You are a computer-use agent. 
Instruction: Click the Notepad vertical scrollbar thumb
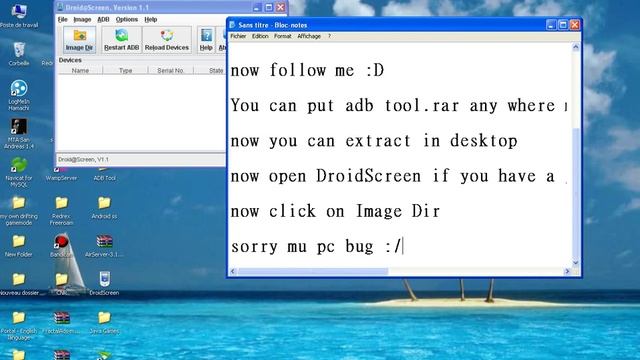click(x=576, y=194)
